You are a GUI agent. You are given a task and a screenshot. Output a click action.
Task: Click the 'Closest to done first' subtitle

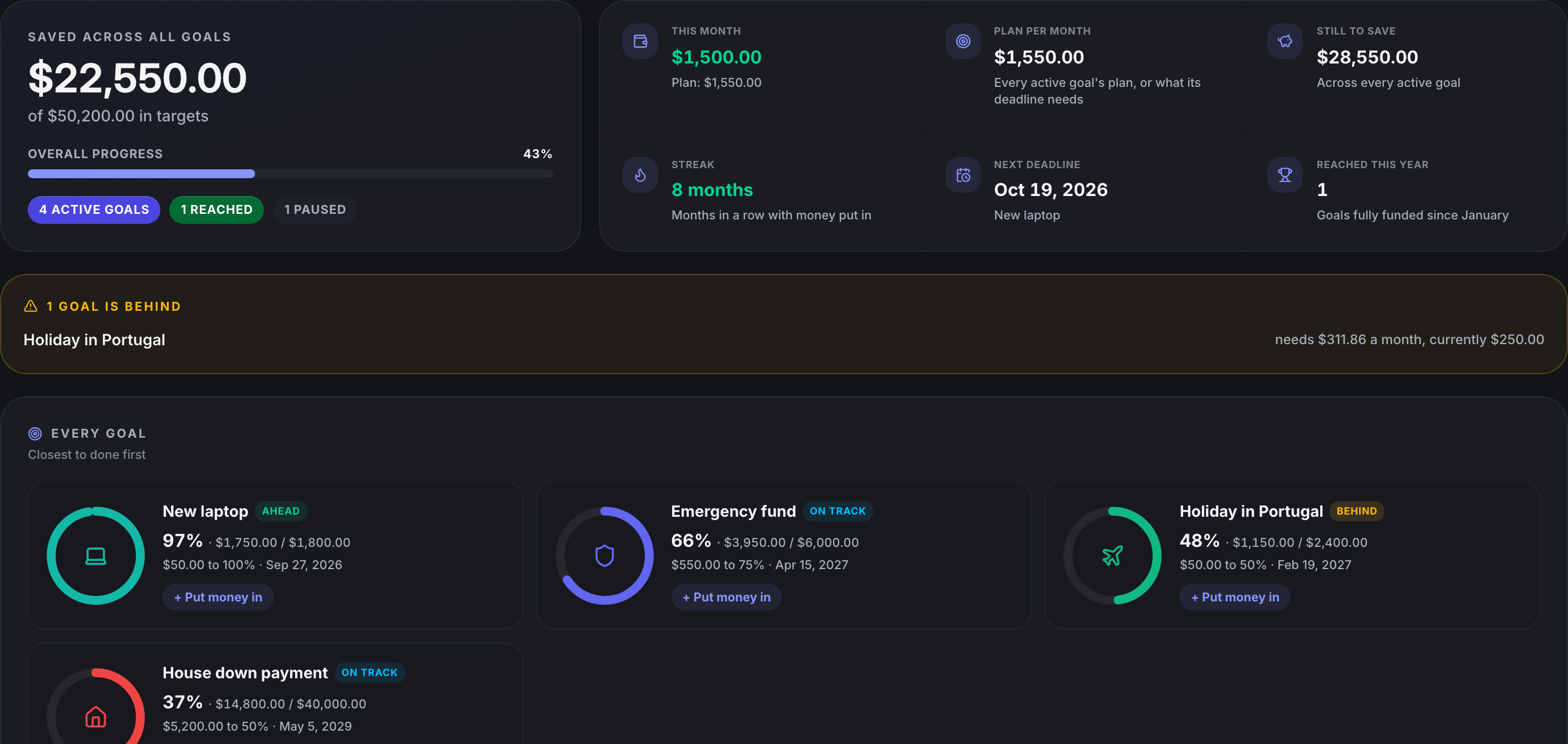coord(87,455)
